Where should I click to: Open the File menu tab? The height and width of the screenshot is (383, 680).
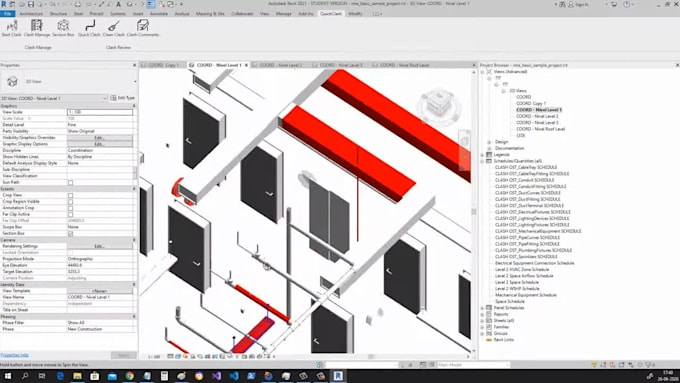click(7, 14)
